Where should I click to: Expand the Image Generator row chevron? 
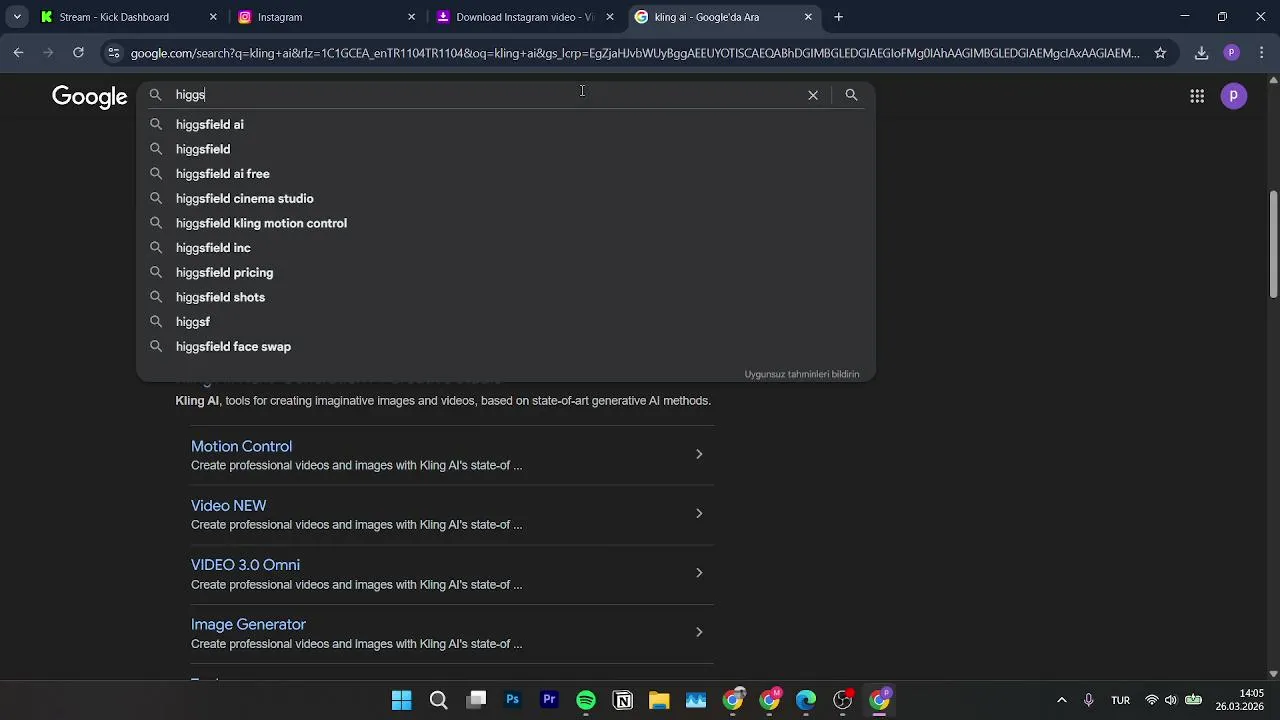699,632
